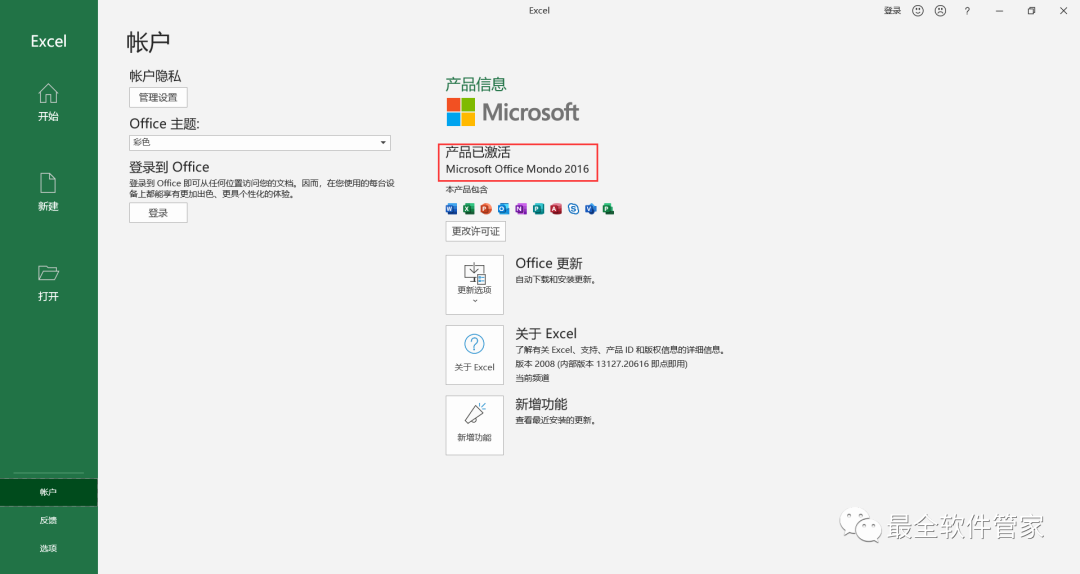Click the 管理设置 privacy button
The image size is (1080, 574).
tap(158, 97)
